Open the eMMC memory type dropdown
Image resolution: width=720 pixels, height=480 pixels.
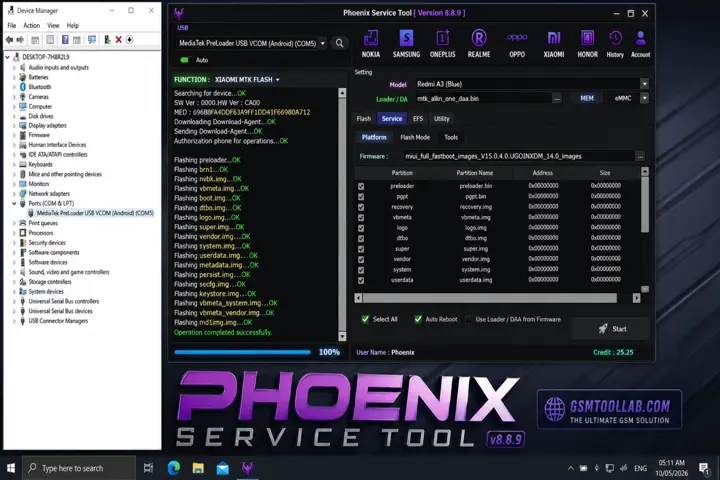pos(645,98)
